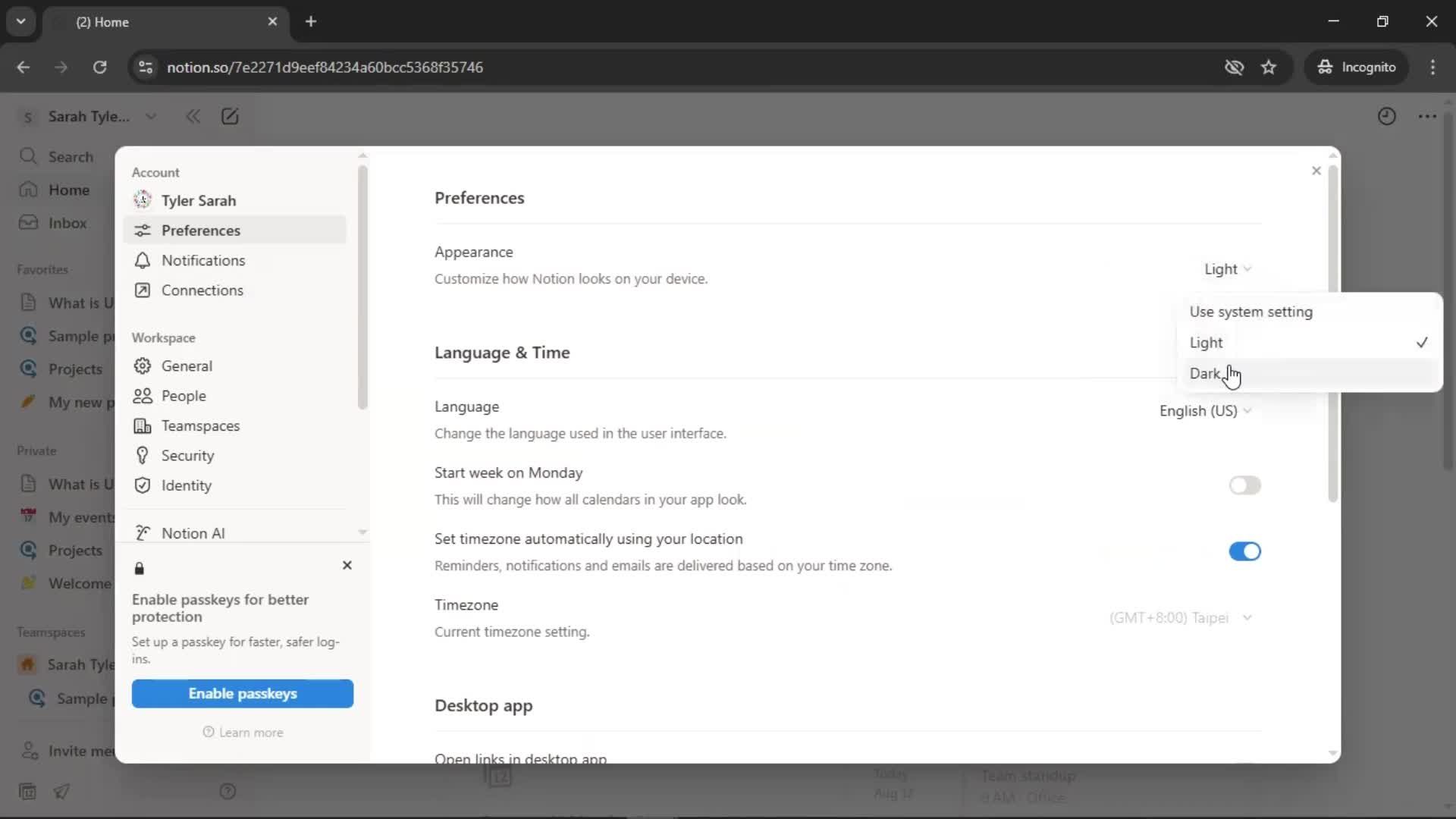Expand the Sarah Tyler workspace switcher
This screenshot has width=1456, height=819.
[88, 116]
